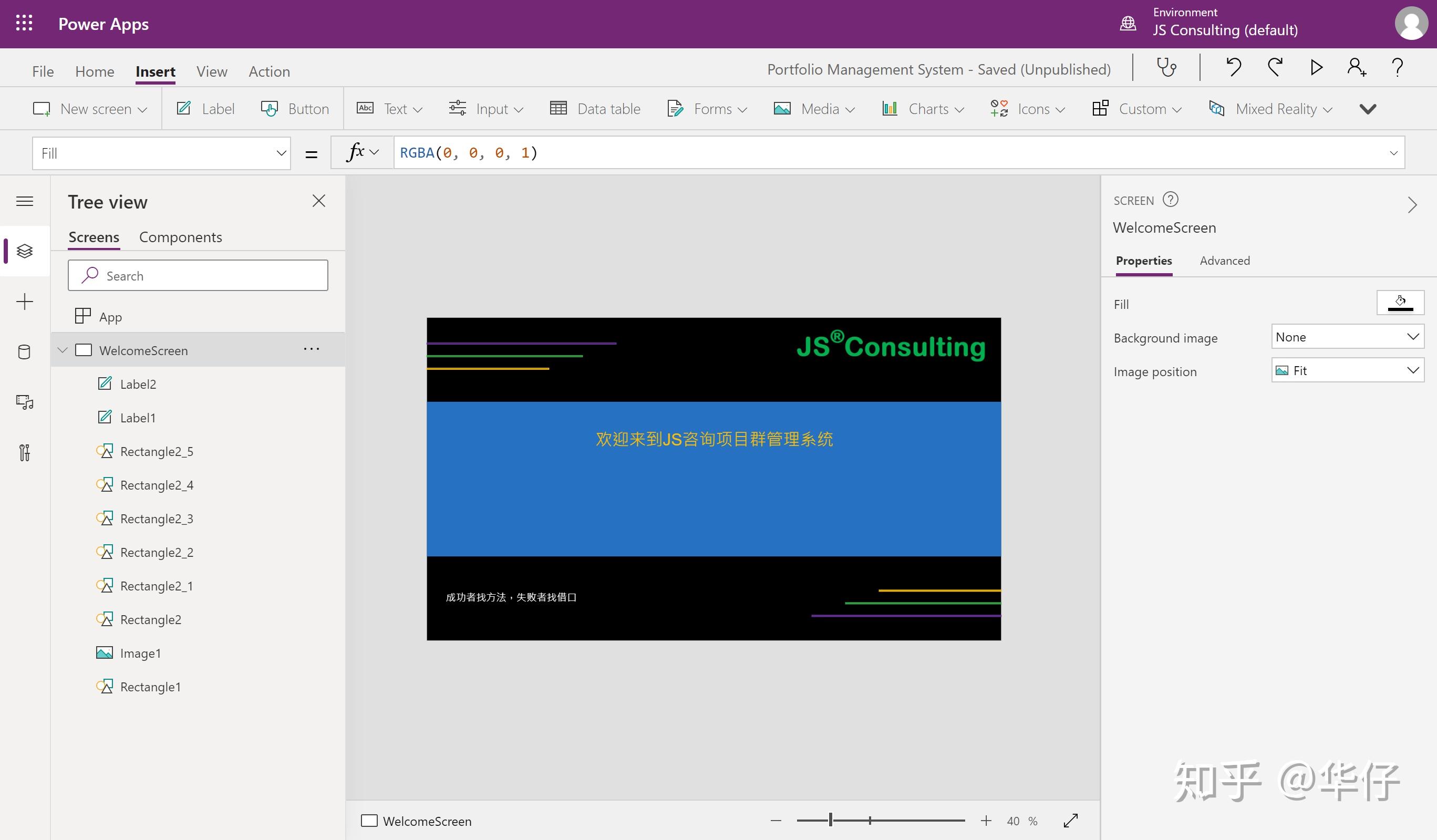Open the fx formula dropdown
The width and height of the screenshot is (1437, 840).
362,152
